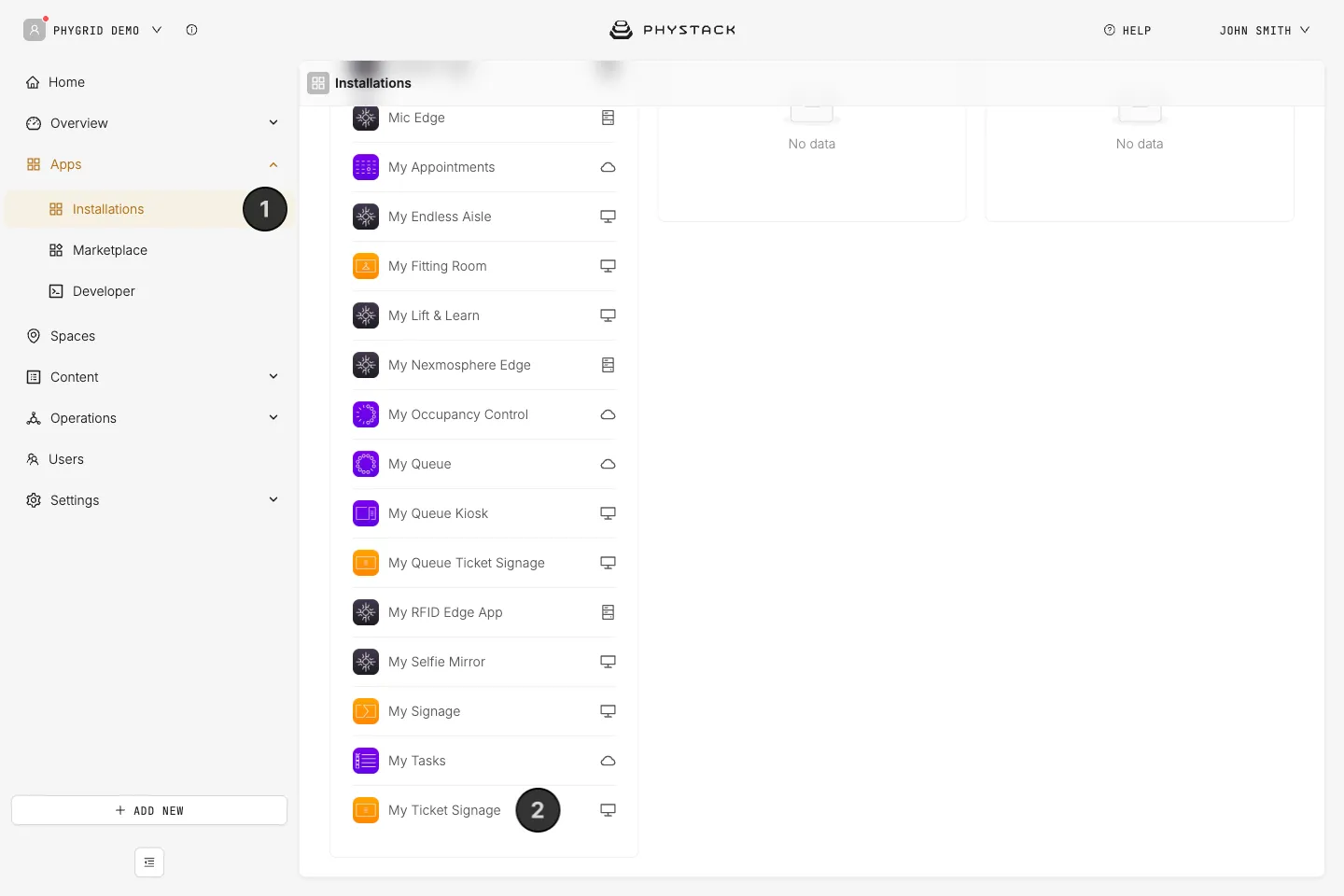1344x896 pixels.
Task: Collapse the Apps section chevron
Action: pos(273,164)
